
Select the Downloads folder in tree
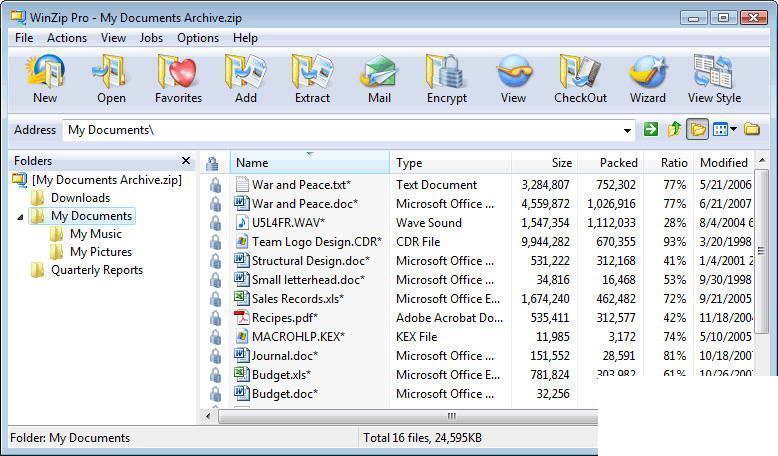(80, 198)
